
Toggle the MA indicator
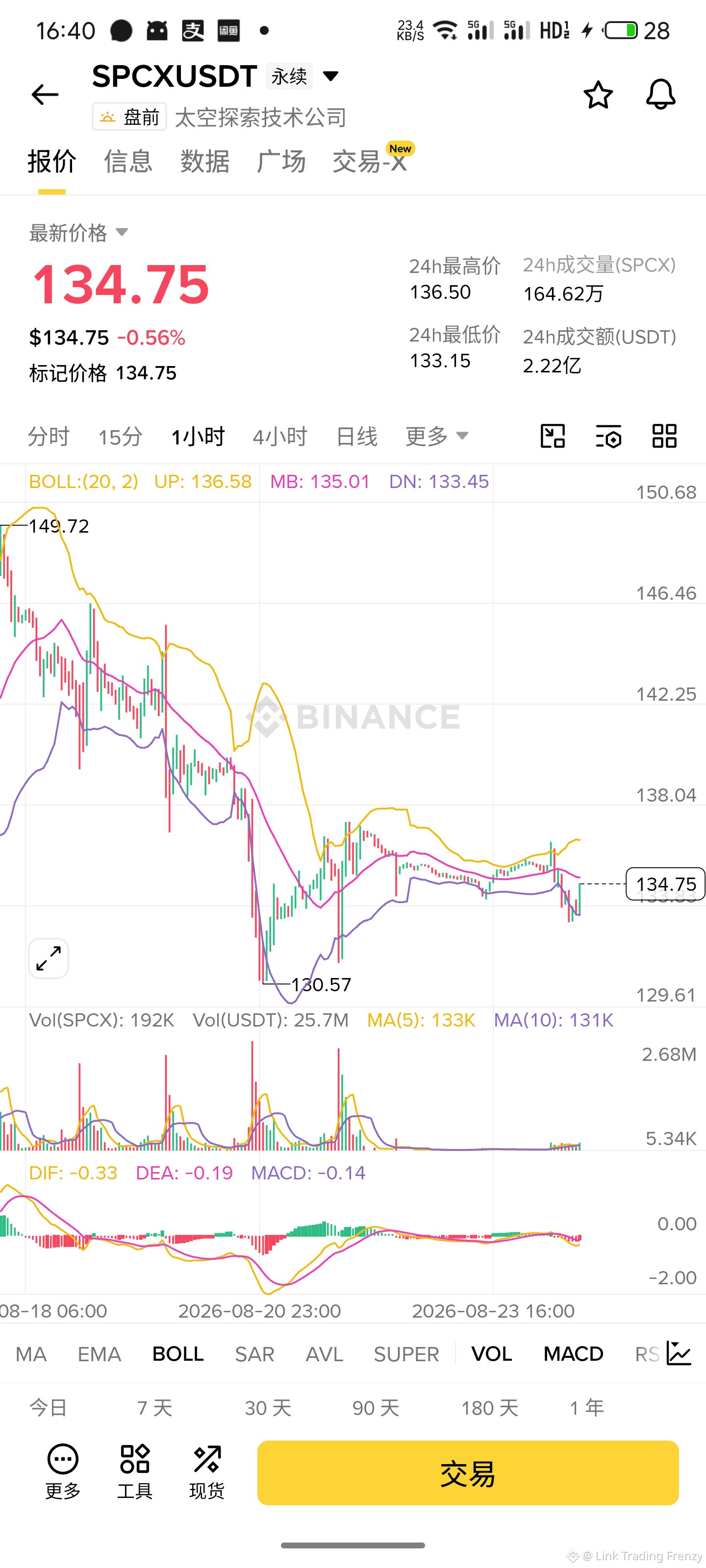point(31,1354)
